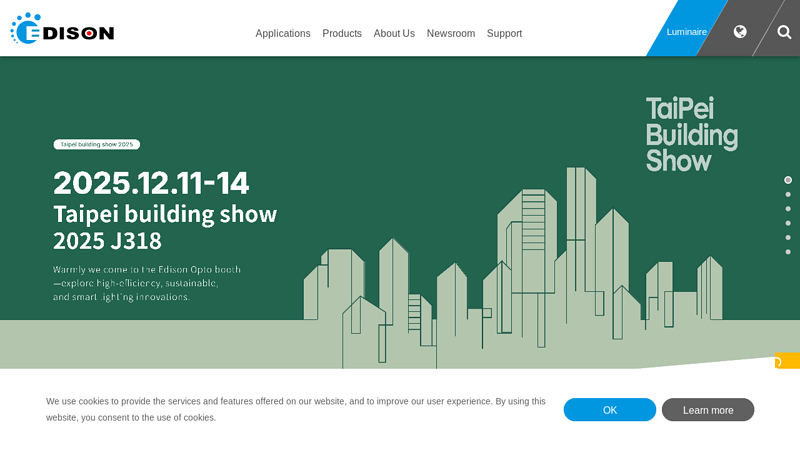Image resolution: width=800 pixels, height=450 pixels.
Task: Click the Learn more cookie button
Action: (708, 410)
